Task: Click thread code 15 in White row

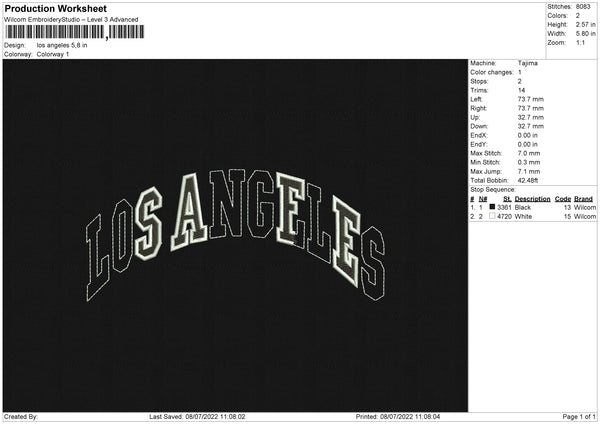Action: tap(567, 217)
